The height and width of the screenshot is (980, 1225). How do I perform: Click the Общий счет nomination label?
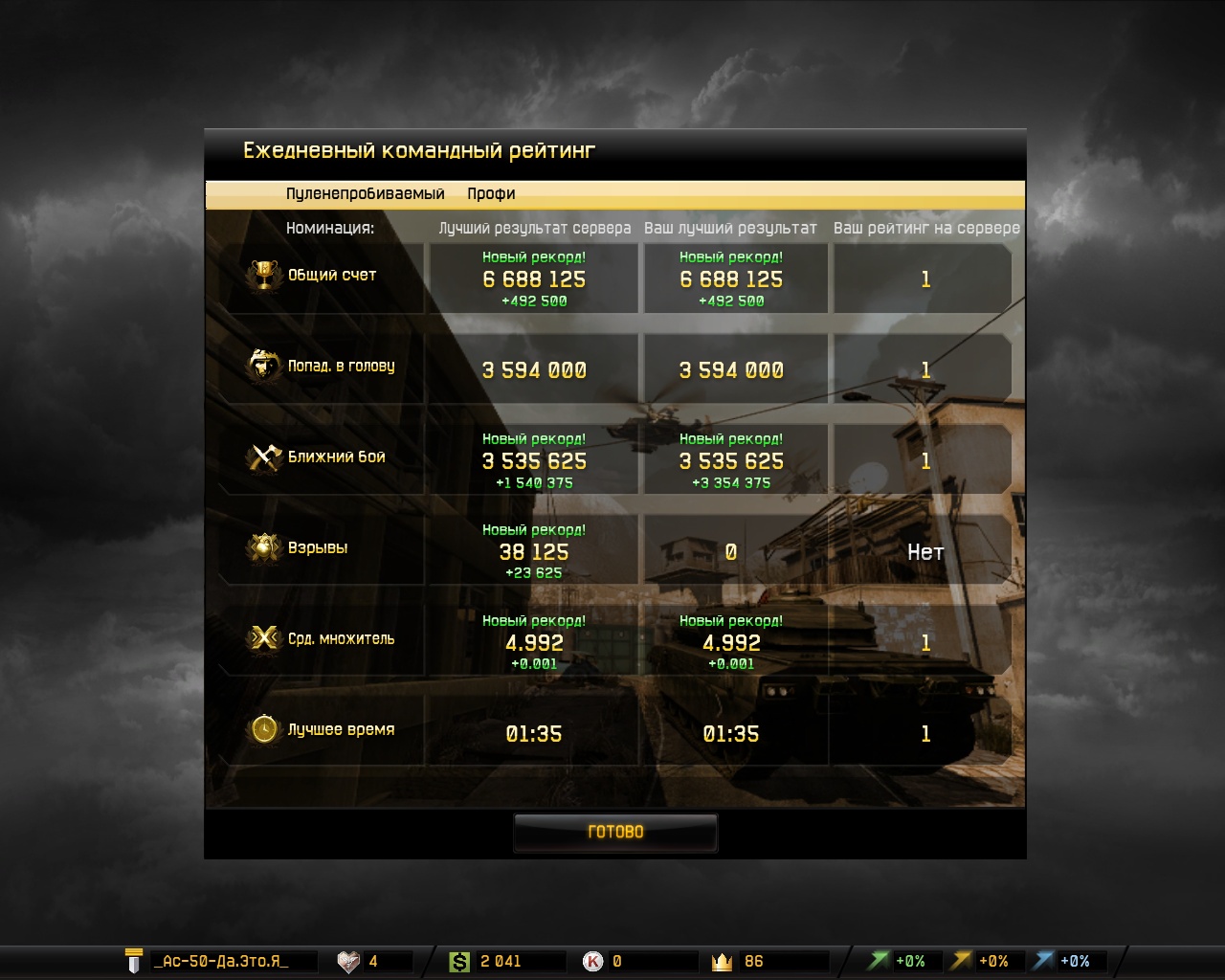[332, 275]
